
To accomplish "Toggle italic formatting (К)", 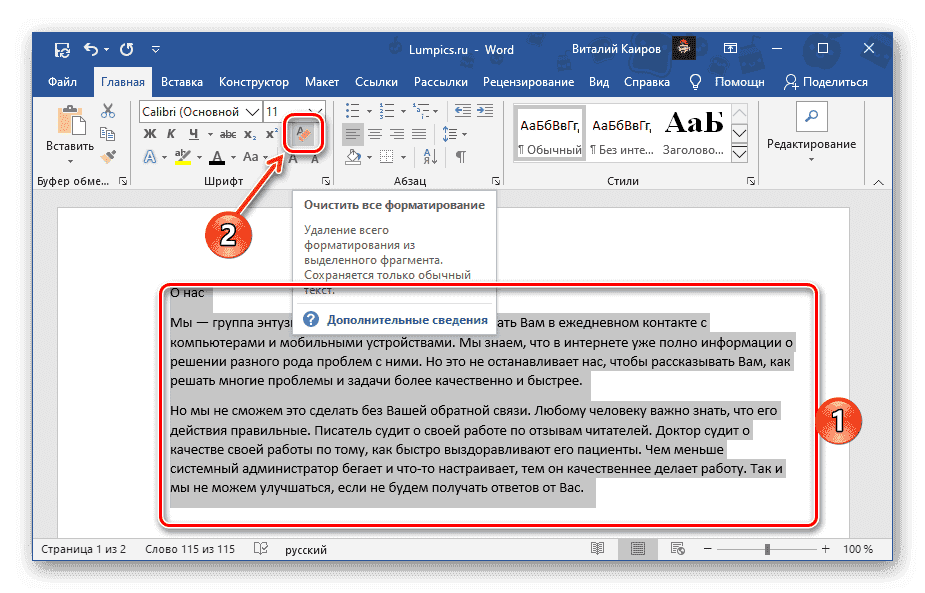I will tap(170, 133).
